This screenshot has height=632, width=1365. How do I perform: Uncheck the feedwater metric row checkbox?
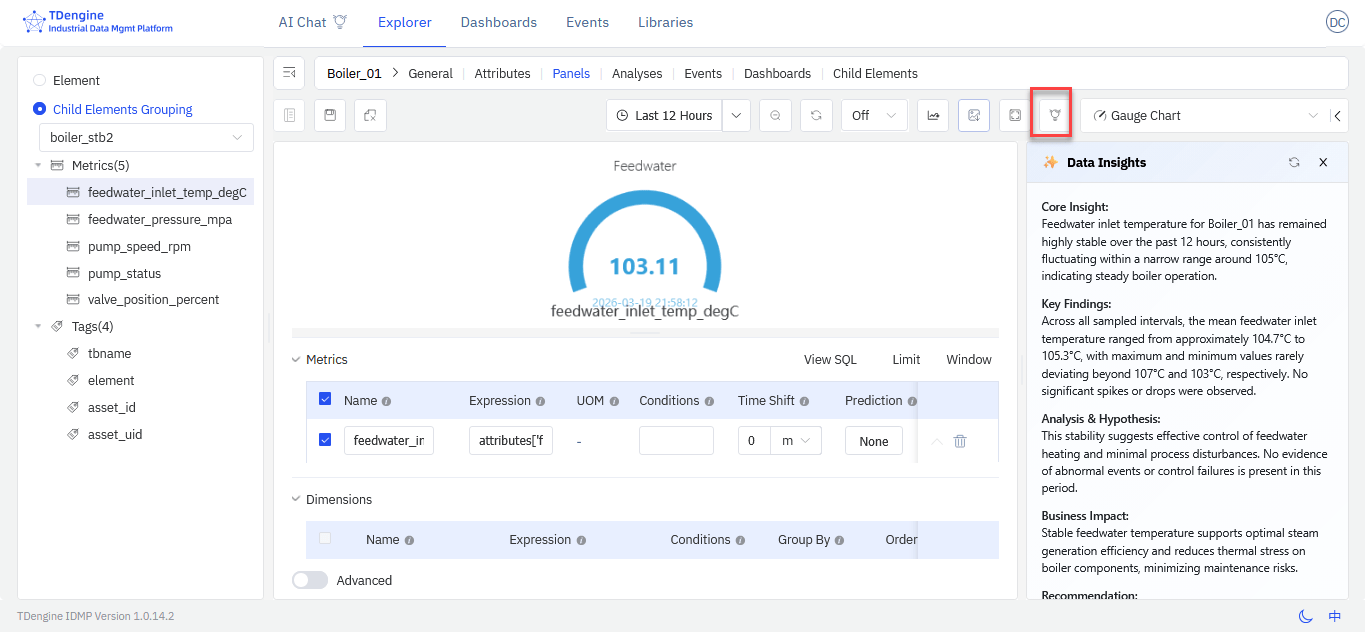325,440
